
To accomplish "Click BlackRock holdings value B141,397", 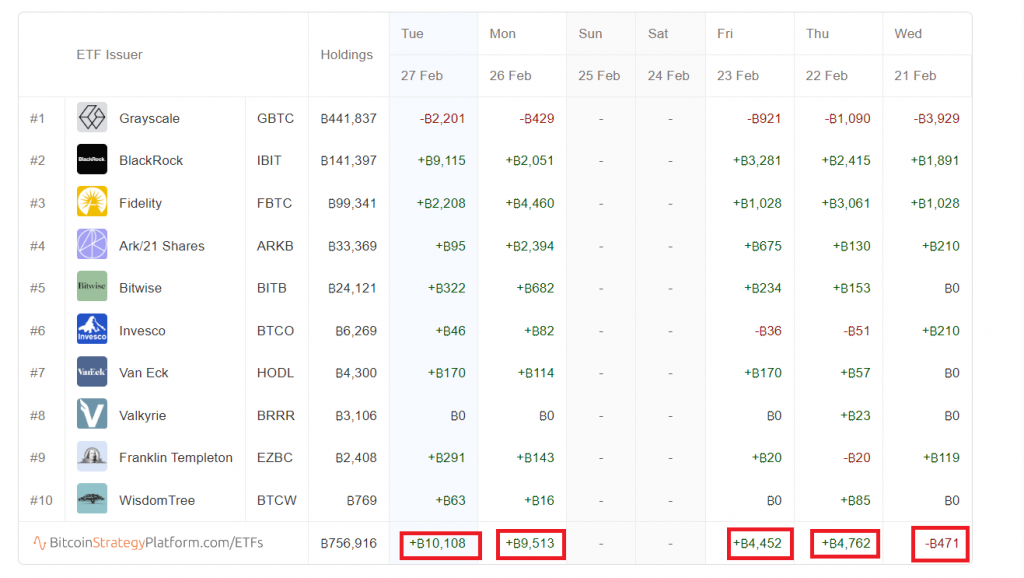I will coord(348,161).
